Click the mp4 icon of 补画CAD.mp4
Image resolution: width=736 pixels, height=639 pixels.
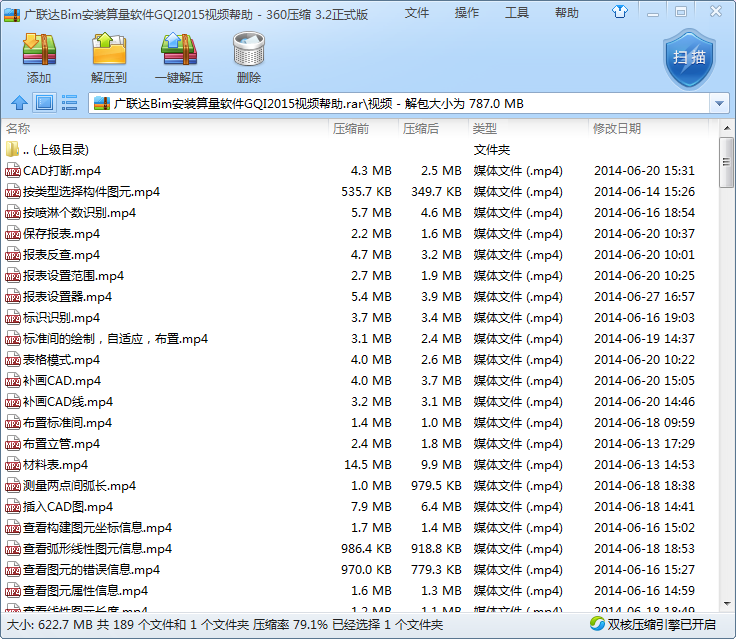(x=13, y=381)
